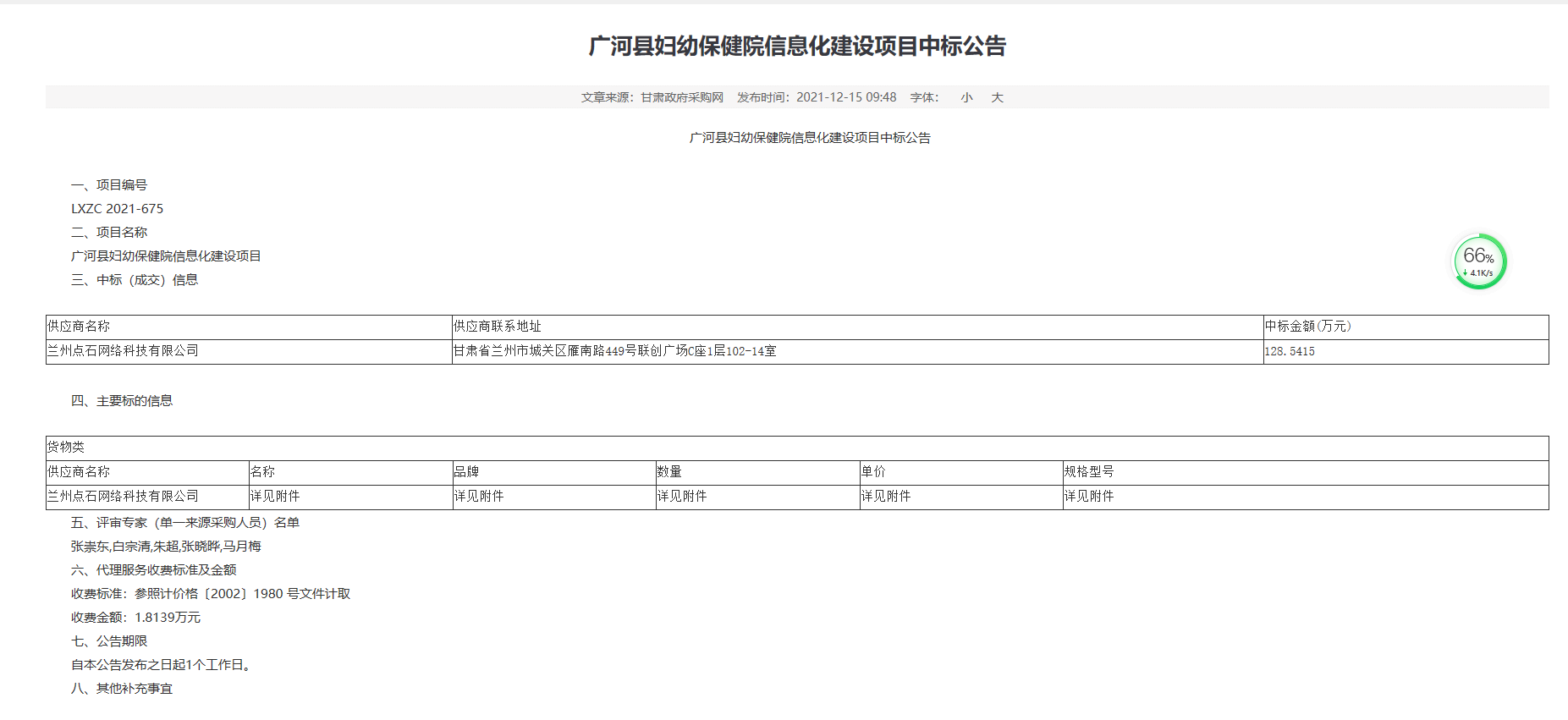The image size is (1568, 720).
Task: Click the publish time 2021-12-15 09:48
Action: (845, 97)
